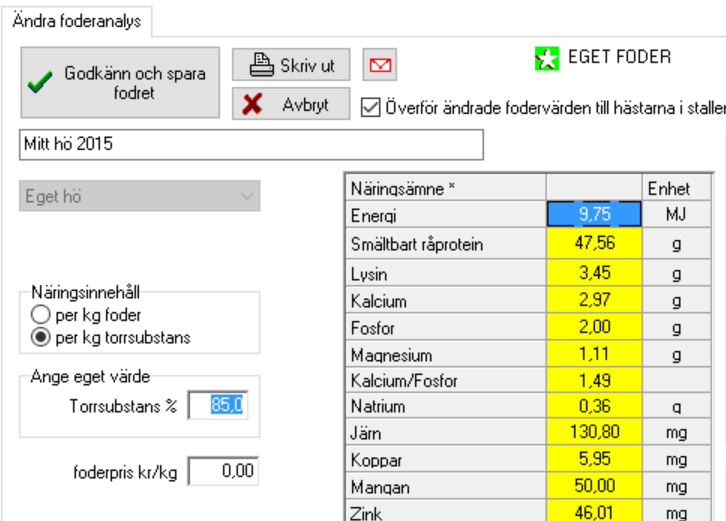726x521 pixels.
Task: Click the Natrium row label
Action: click(x=446, y=406)
